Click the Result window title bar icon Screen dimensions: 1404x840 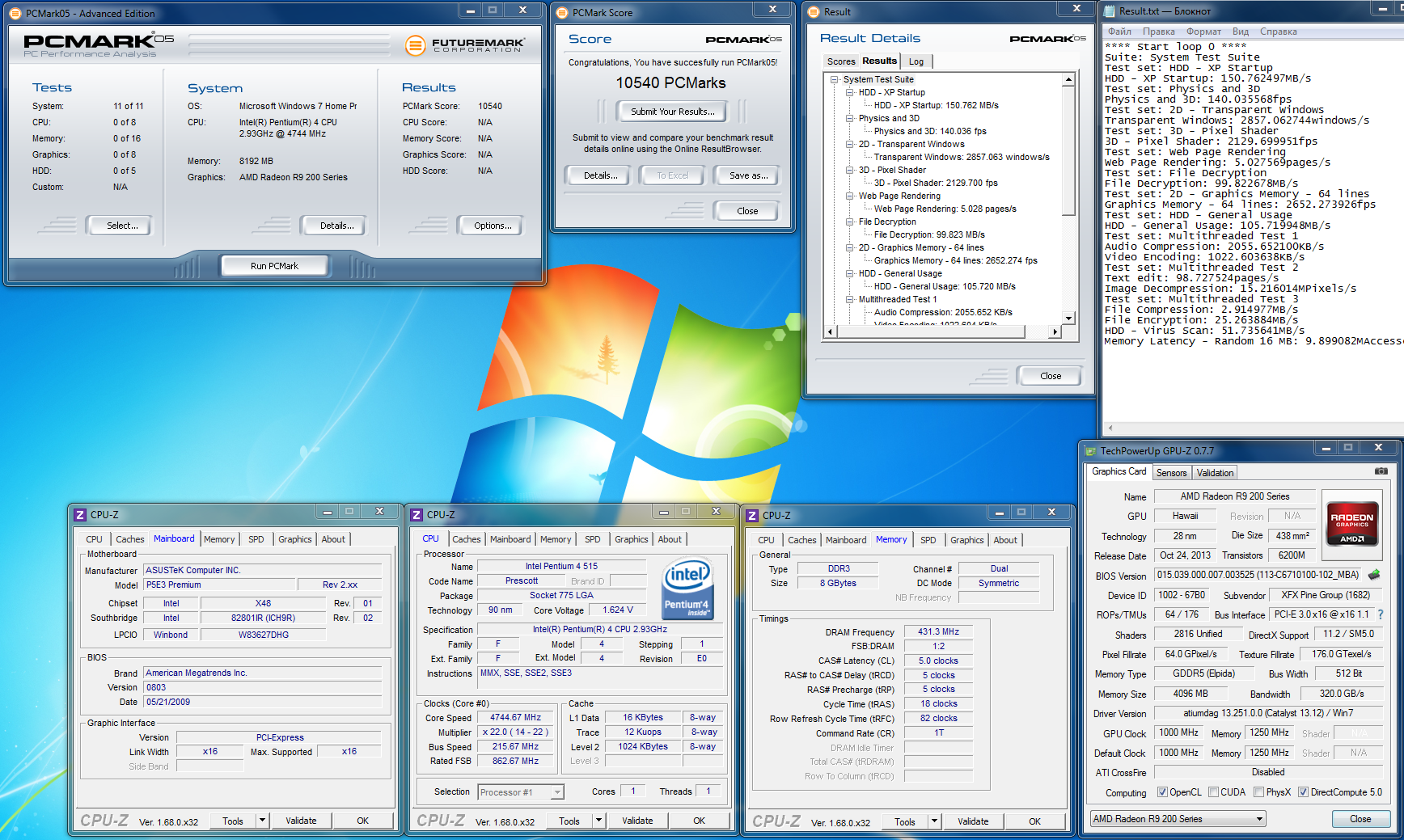pos(814,11)
